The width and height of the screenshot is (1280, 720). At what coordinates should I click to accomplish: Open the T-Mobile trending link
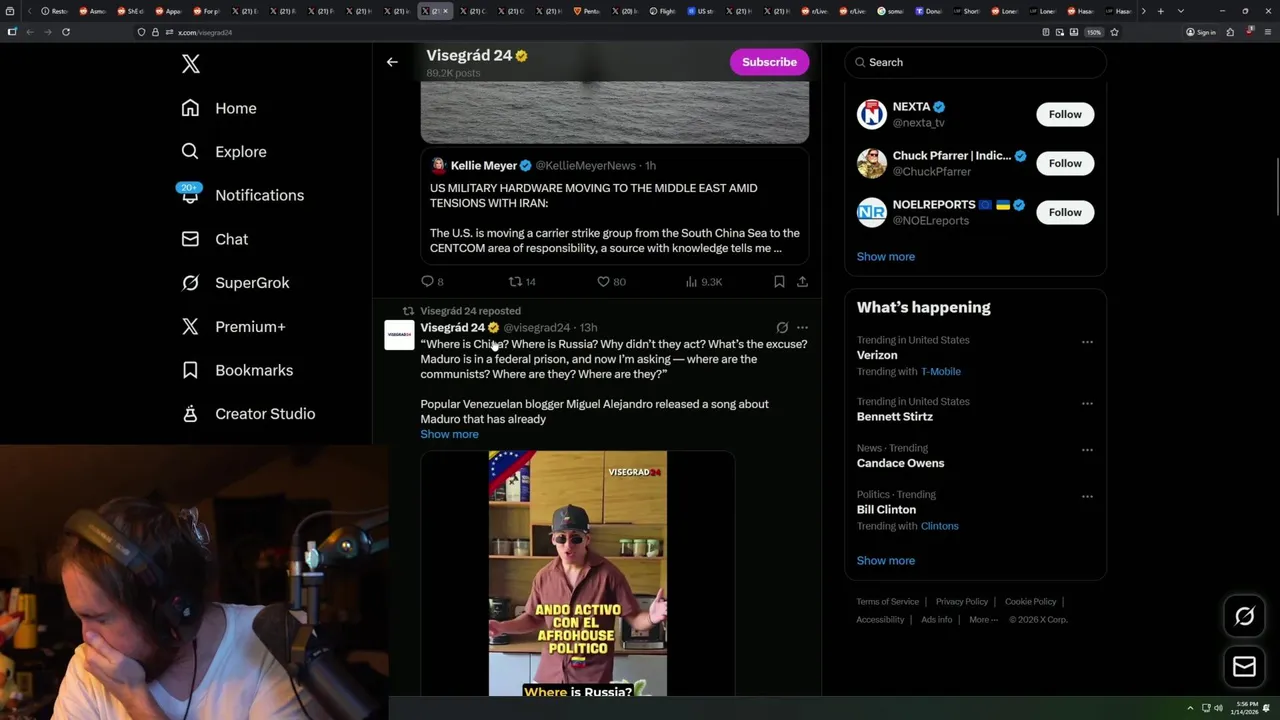tap(940, 372)
